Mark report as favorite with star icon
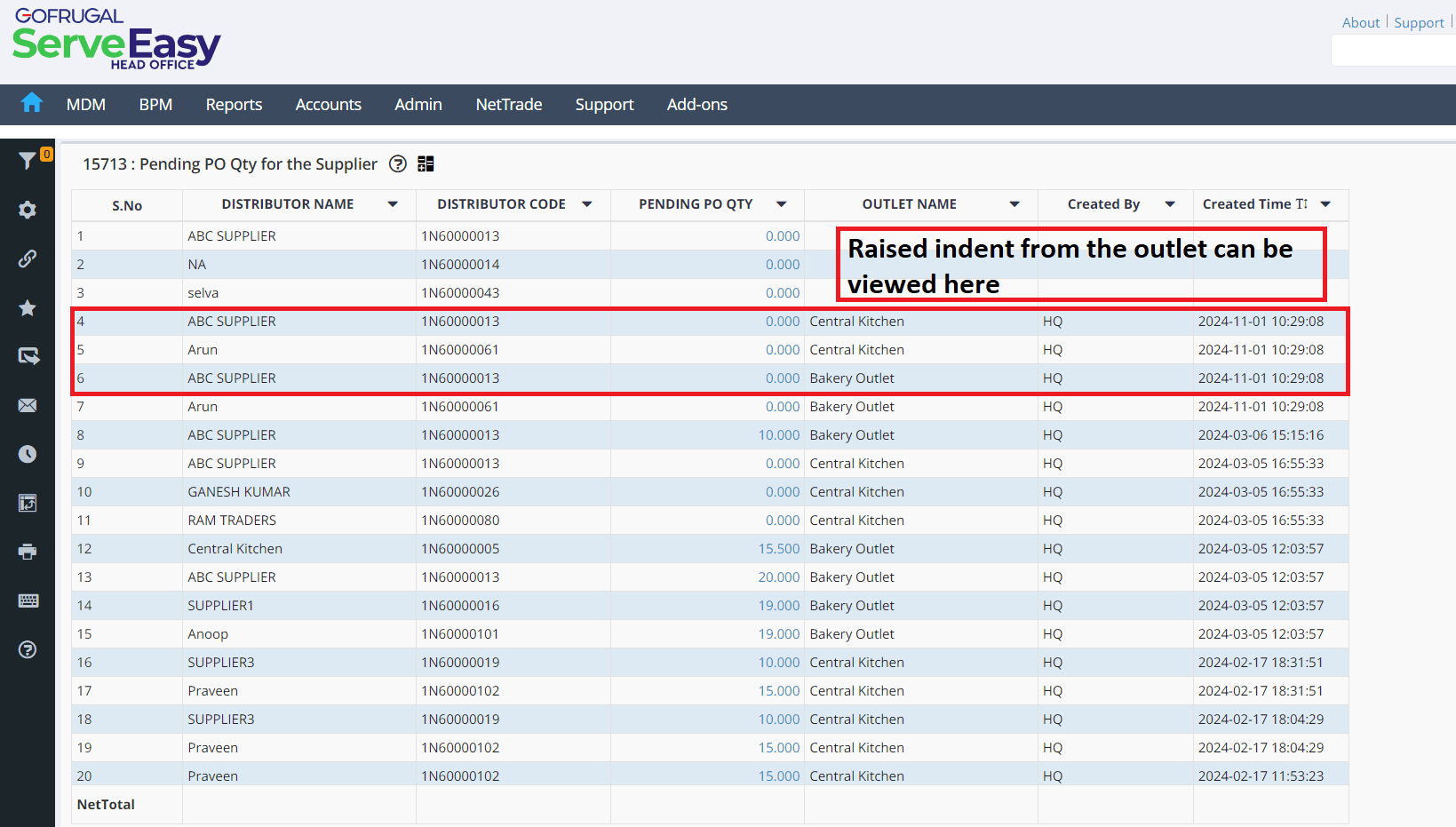The width and height of the screenshot is (1456, 827). [28, 307]
